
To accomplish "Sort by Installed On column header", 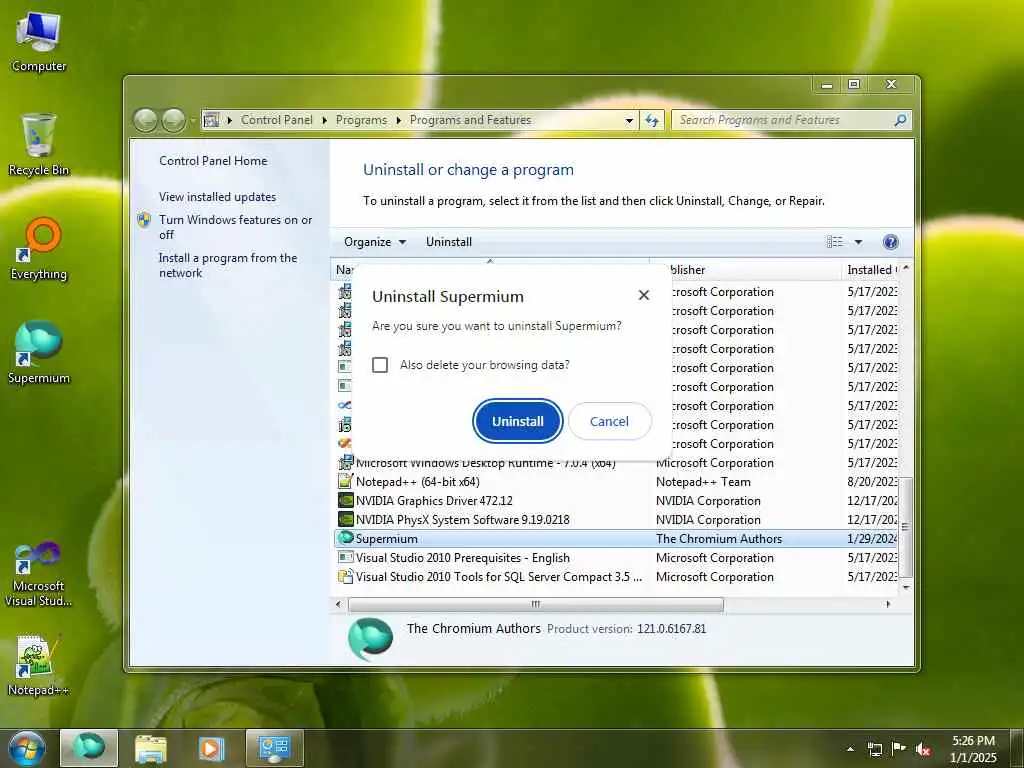I will click(x=872, y=270).
